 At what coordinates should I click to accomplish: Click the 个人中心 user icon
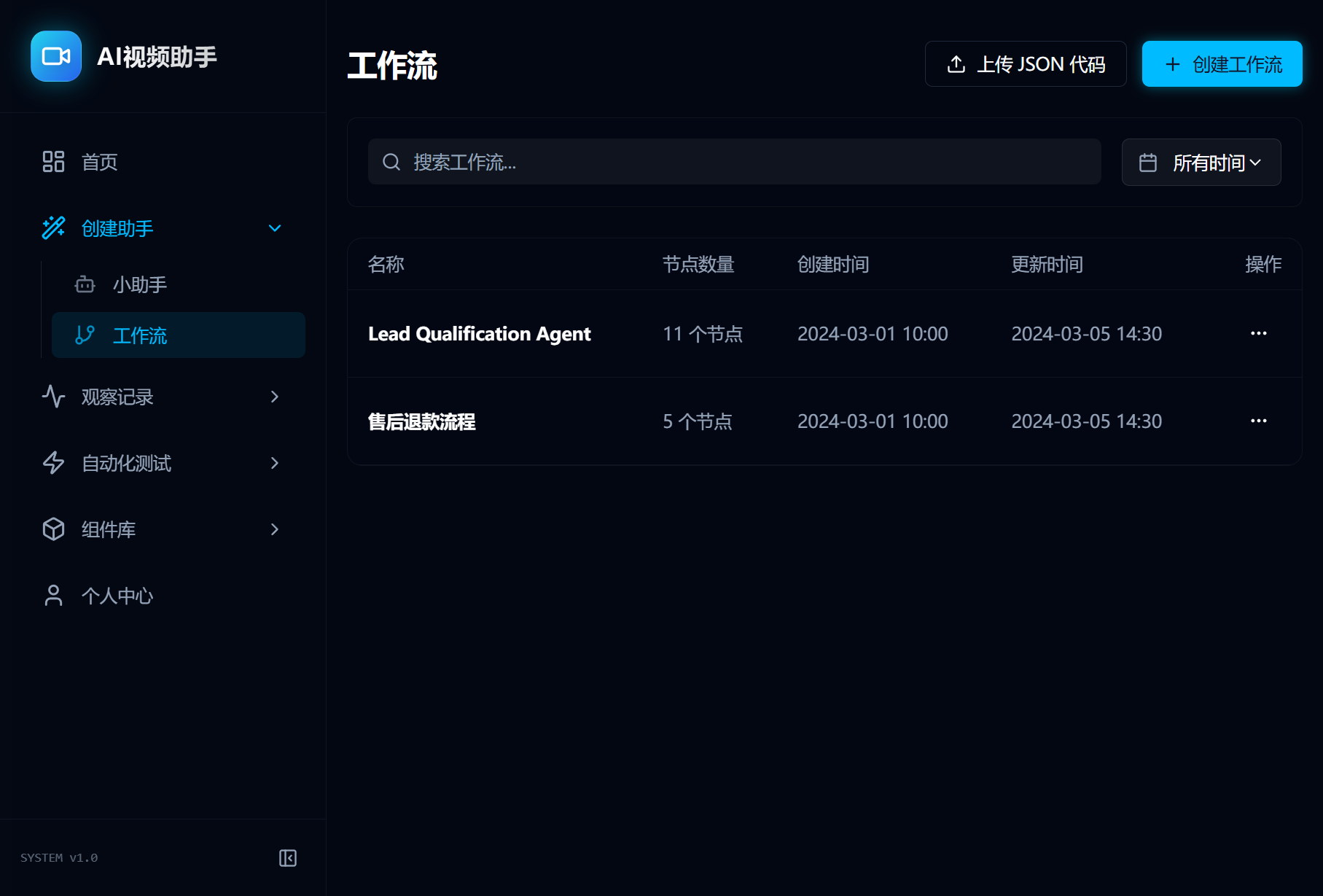tap(53, 596)
